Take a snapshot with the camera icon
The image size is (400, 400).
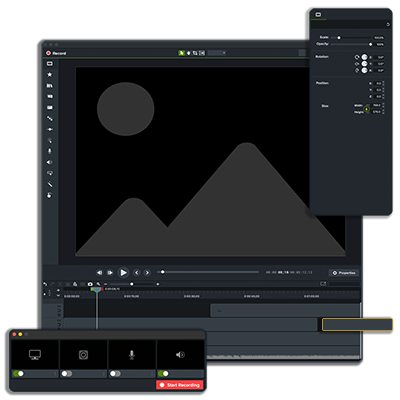point(90,284)
